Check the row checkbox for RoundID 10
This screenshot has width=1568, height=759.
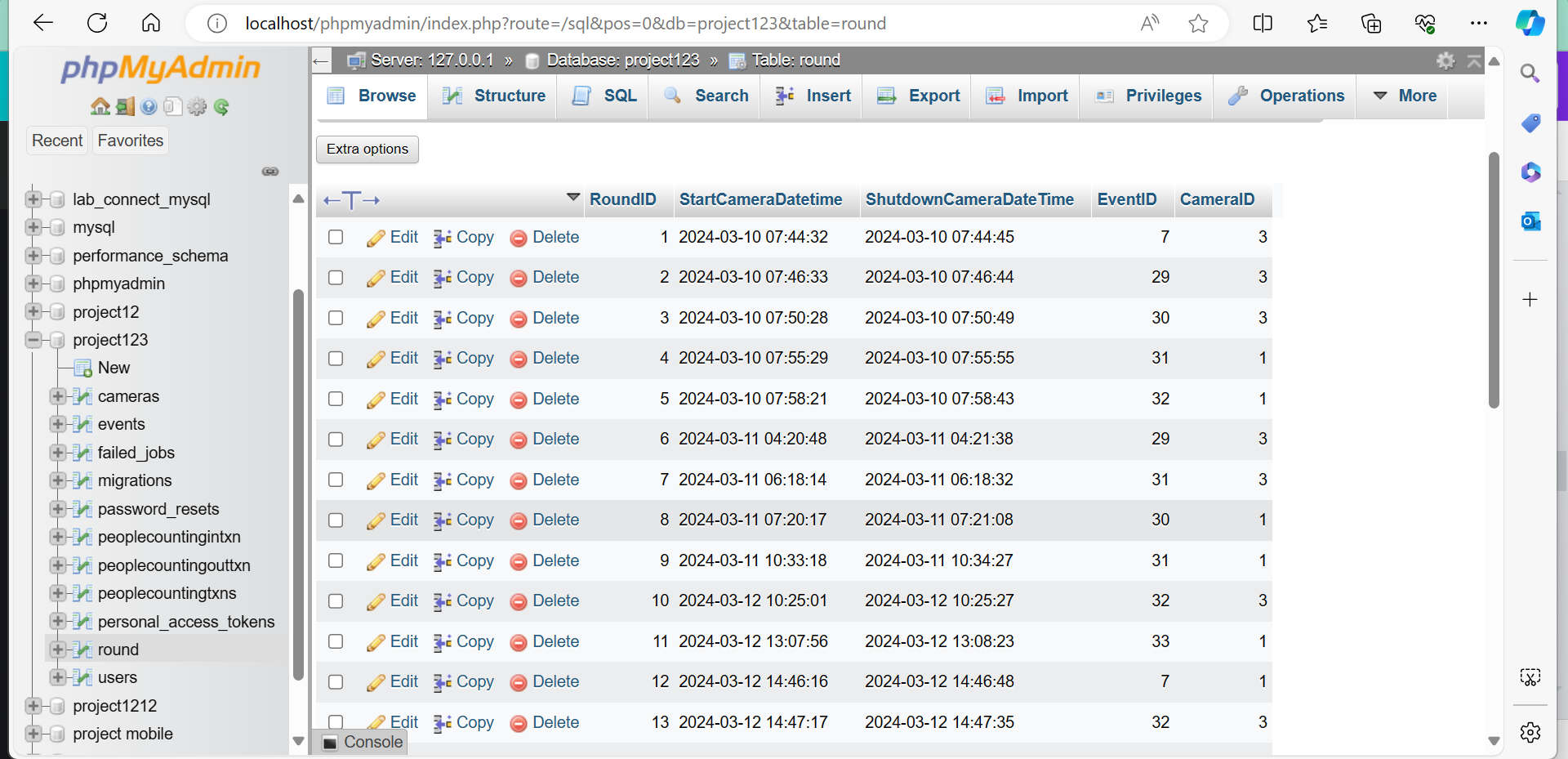[x=336, y=601]
